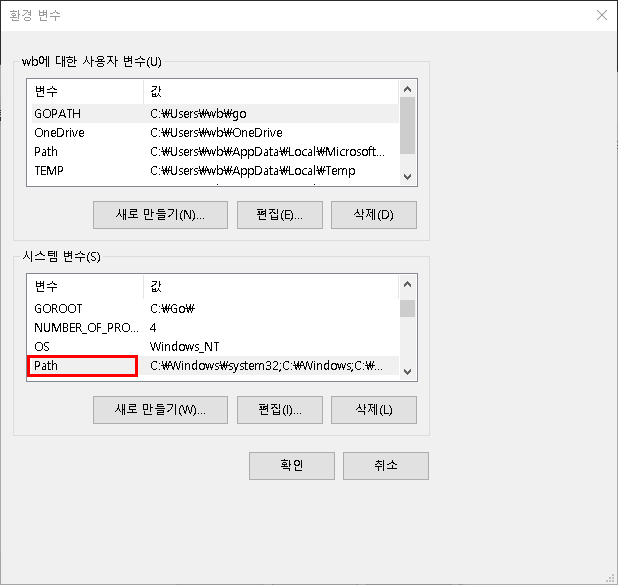Screen dimensions: 618x585
Task: Click the value C:\Users\wb\OneDrive
Action: [x=216, y=133]
